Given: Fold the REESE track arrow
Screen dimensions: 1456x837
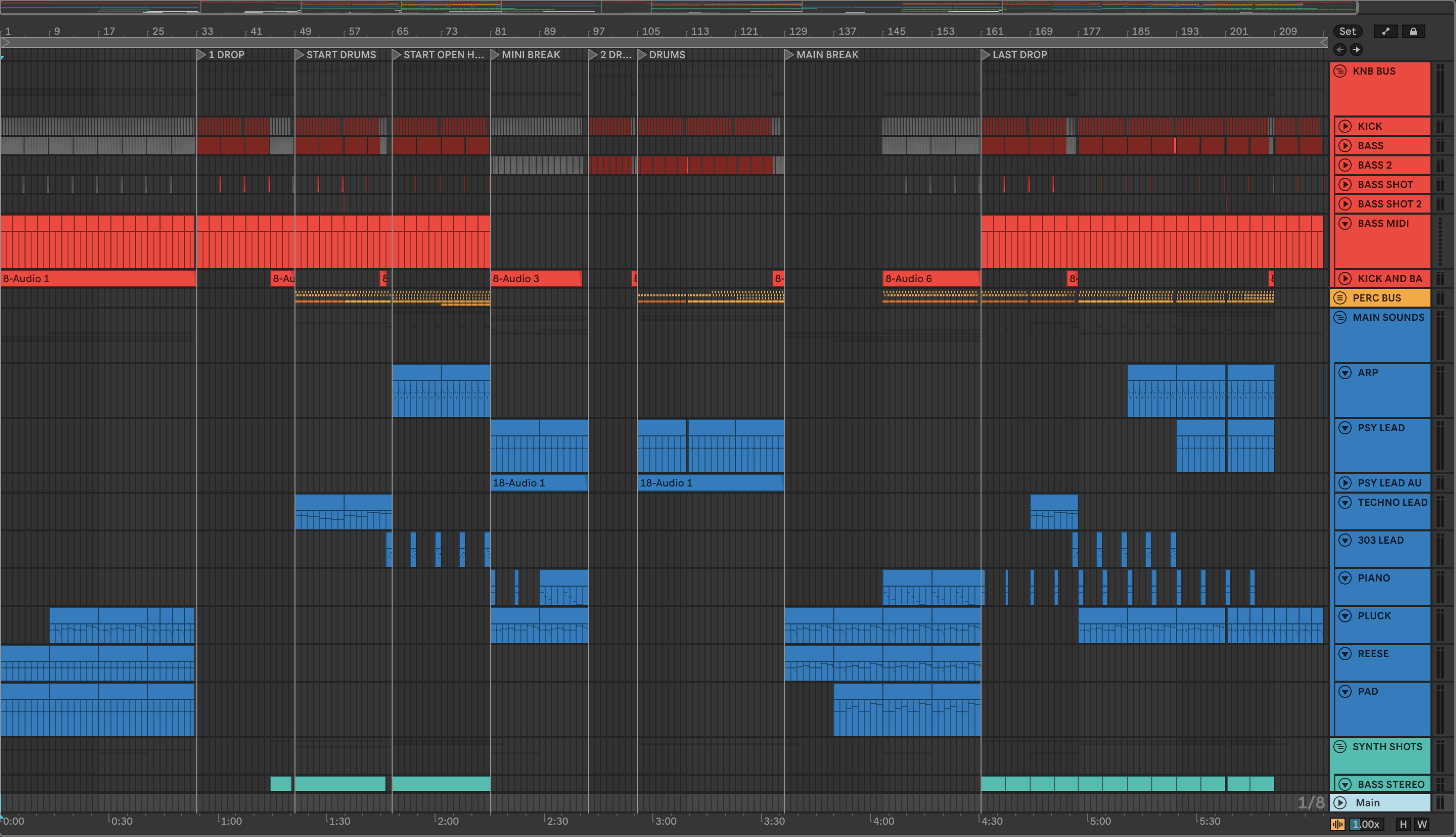Looking at the screenshot, I should point(1345,654).
